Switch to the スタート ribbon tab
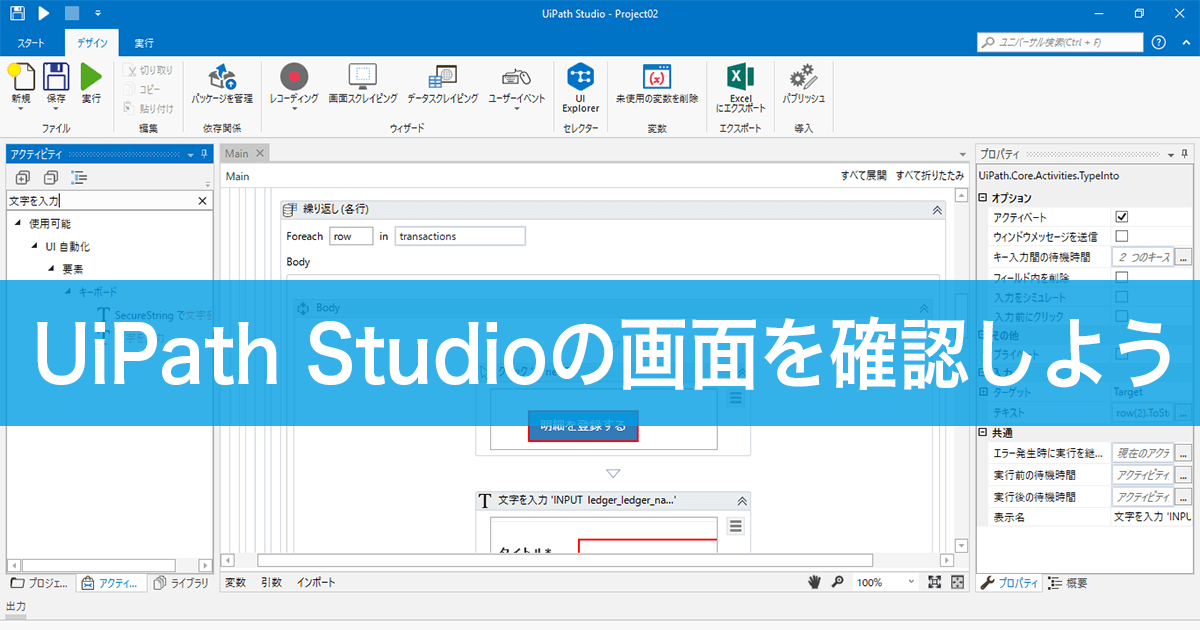1200x630 pixels. (x=31, y=43)
